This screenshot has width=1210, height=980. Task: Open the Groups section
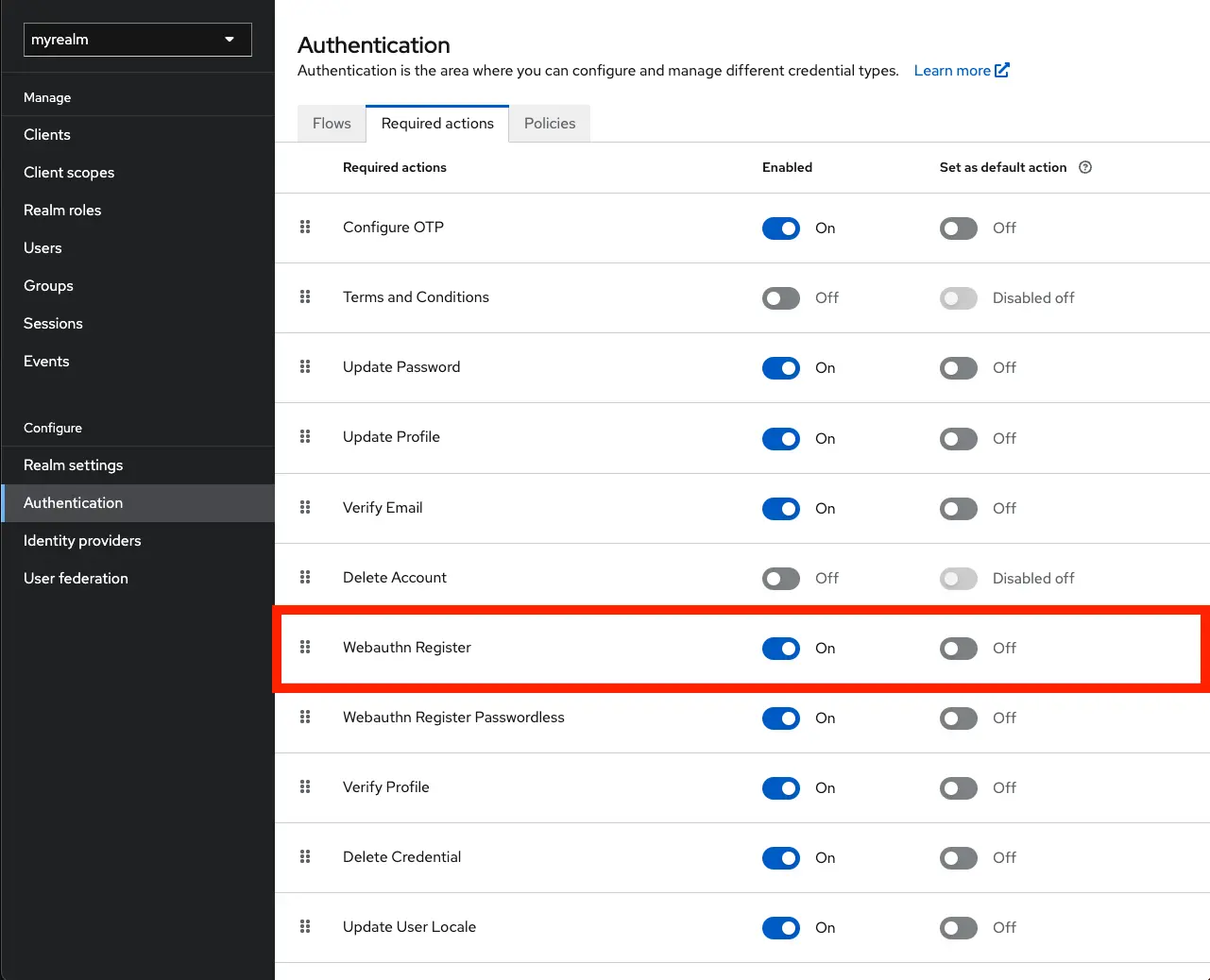pyautogui.click(x=138, y=285)
